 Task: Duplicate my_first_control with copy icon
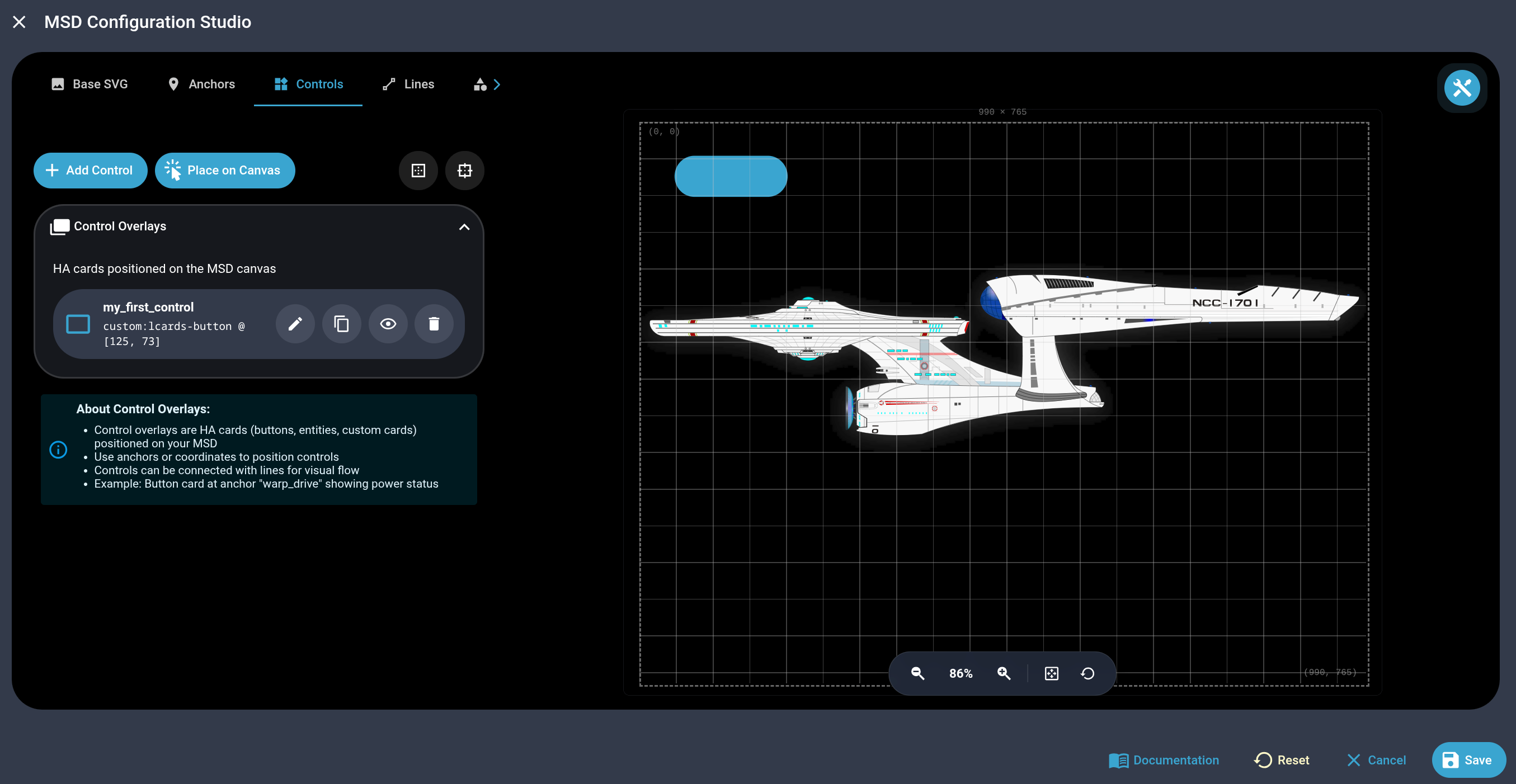[341, 323]
